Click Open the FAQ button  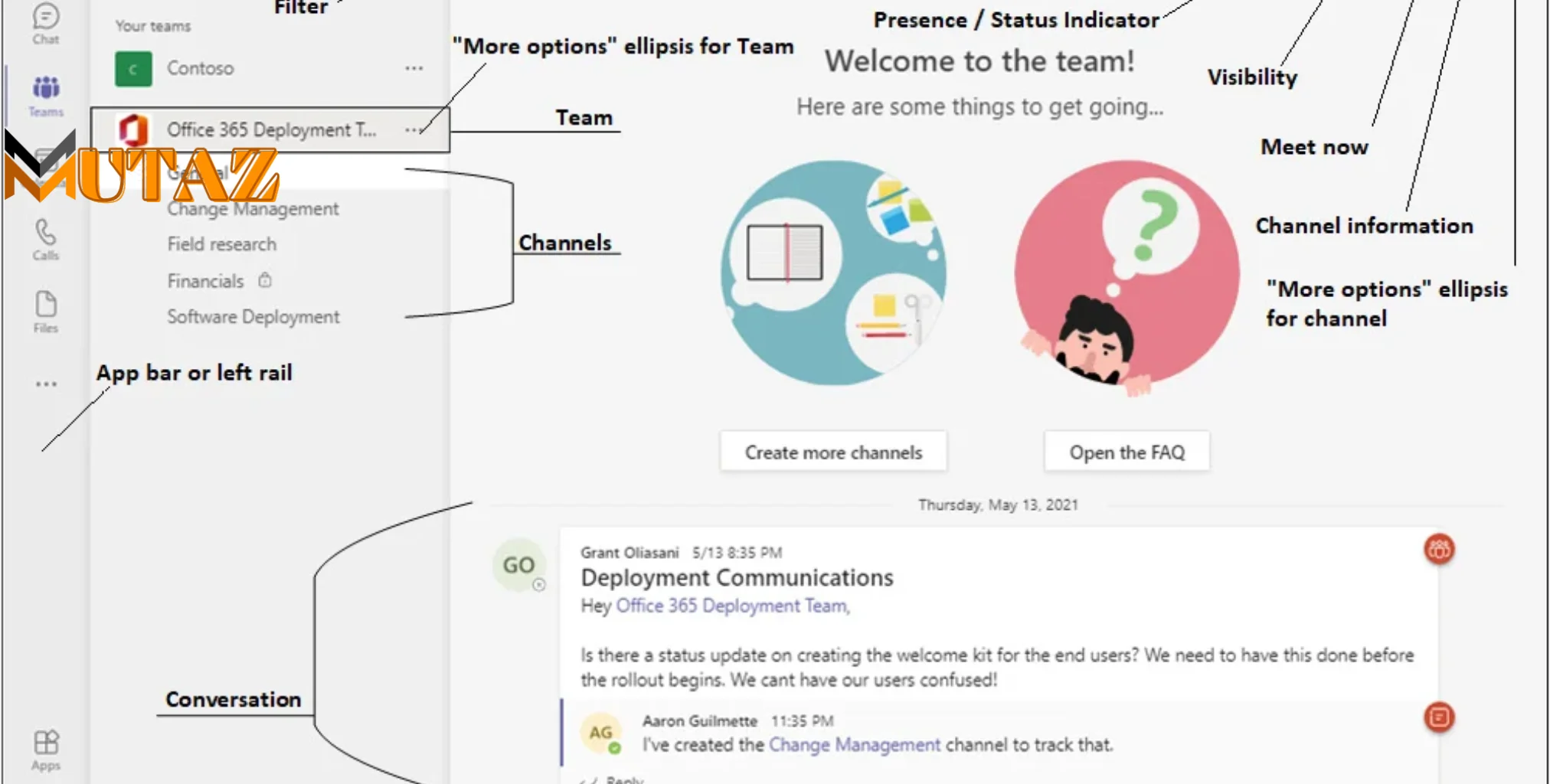[1127, 452]
